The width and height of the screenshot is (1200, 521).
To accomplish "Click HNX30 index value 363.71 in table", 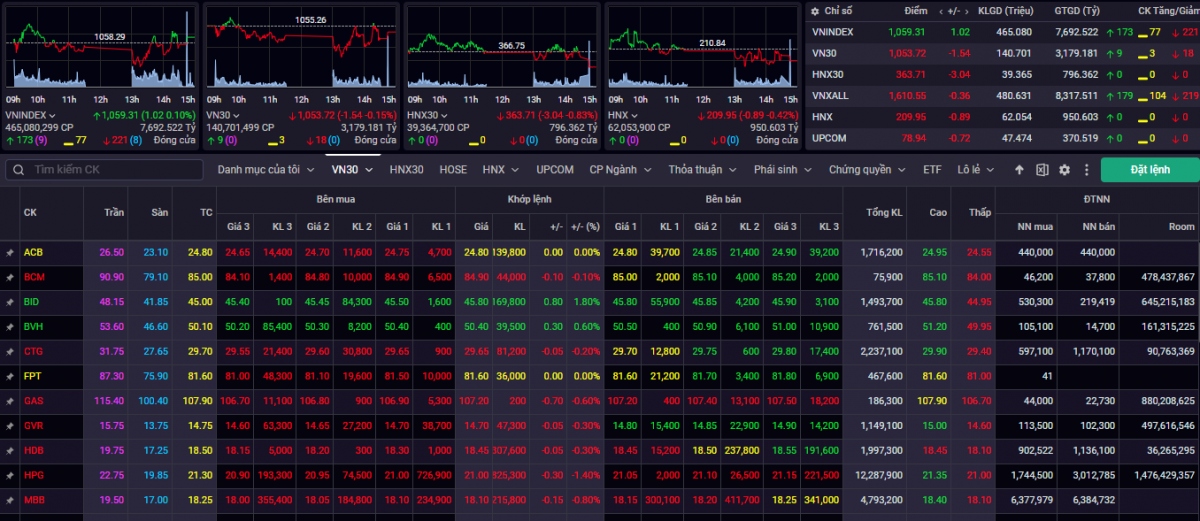I will tap(911, 75).
